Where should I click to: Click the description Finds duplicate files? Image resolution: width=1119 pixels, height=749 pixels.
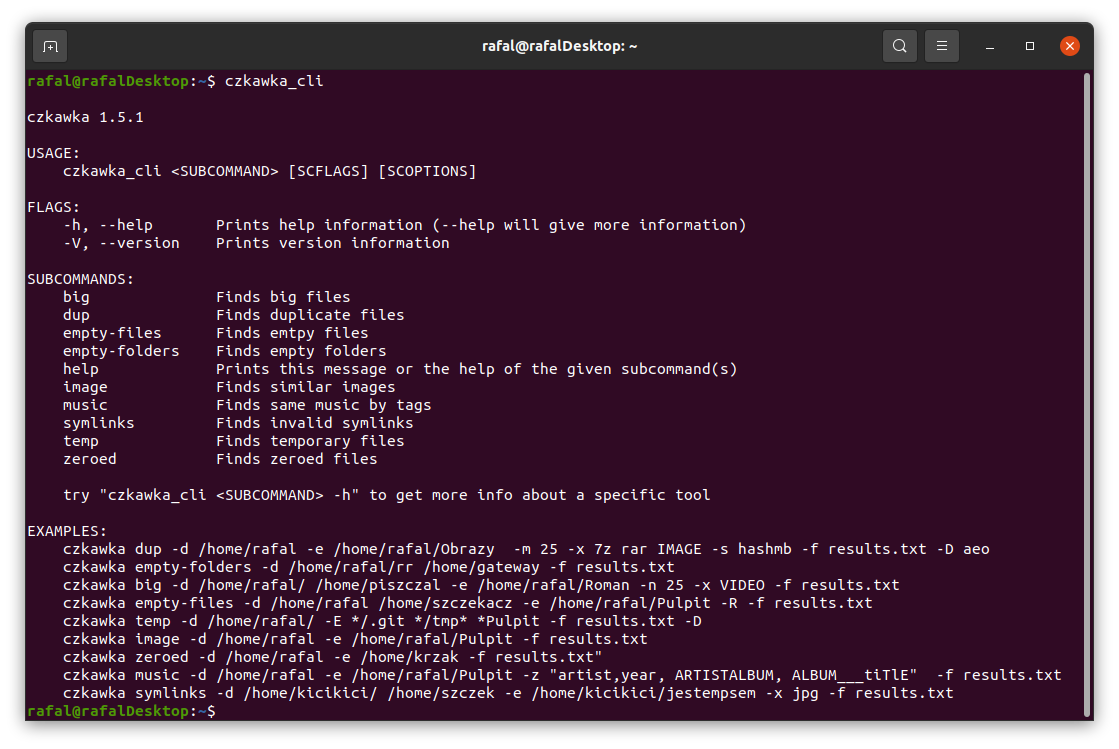pyautogui.click(x=310, y=315)
